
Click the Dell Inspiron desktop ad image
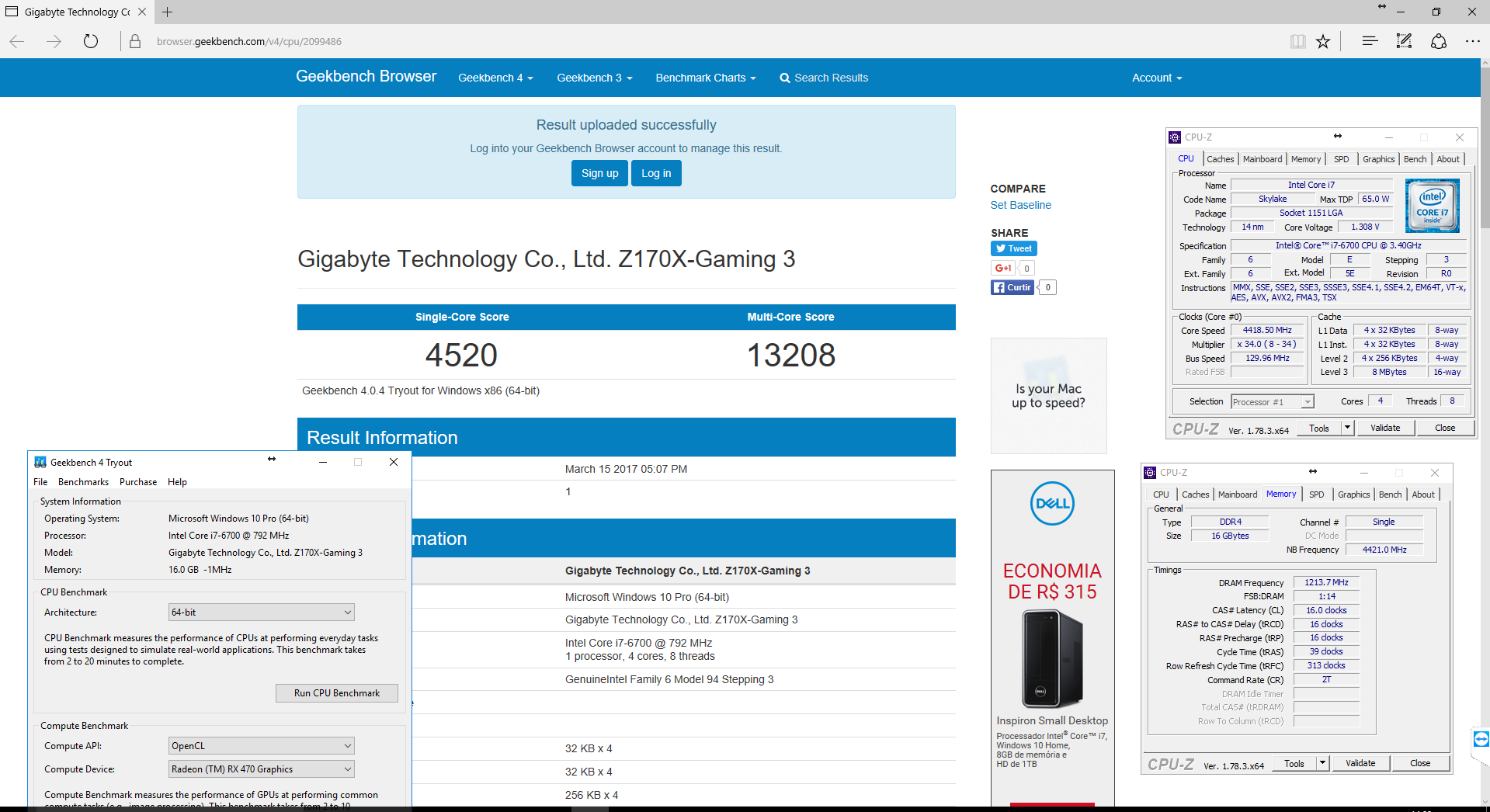tap(1052, 659)
